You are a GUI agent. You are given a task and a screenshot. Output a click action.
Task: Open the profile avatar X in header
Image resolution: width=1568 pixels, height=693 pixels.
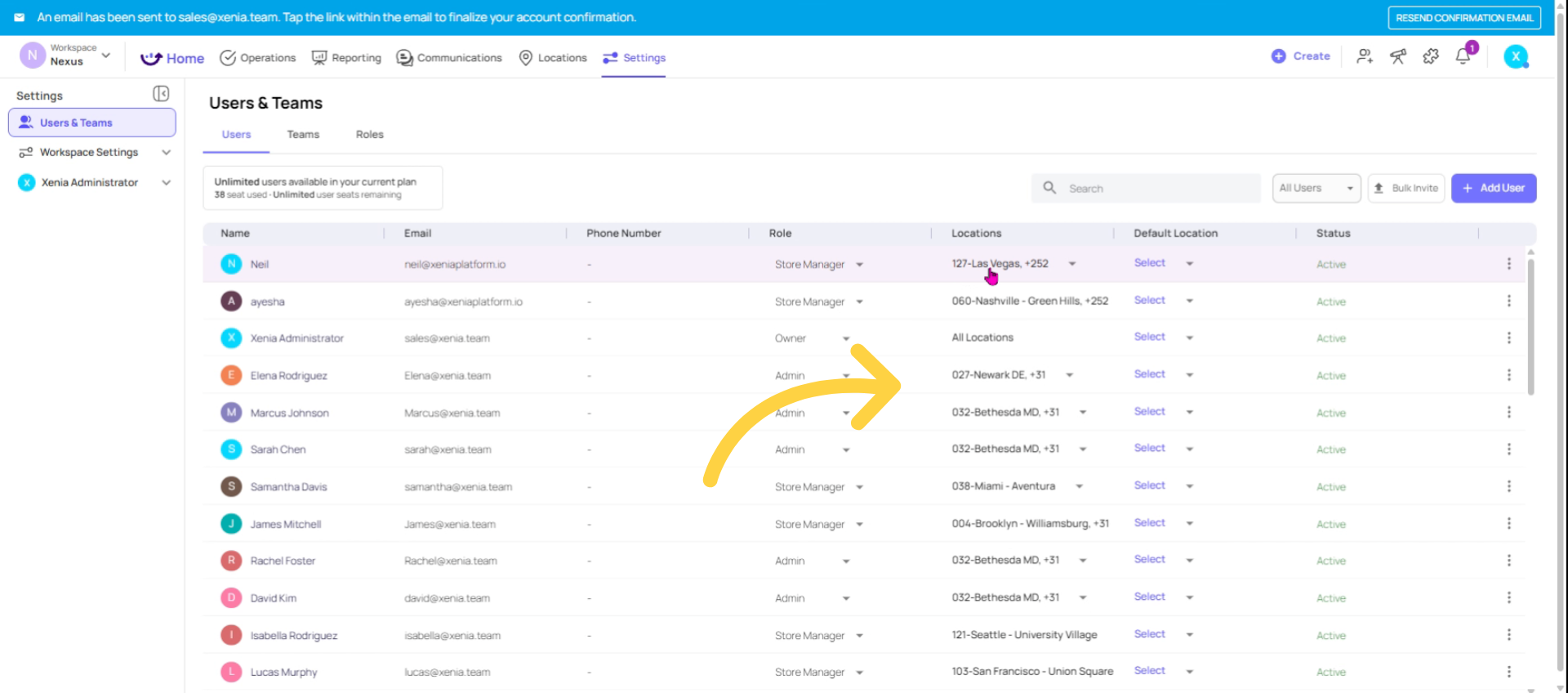(x=1516, y=56)
